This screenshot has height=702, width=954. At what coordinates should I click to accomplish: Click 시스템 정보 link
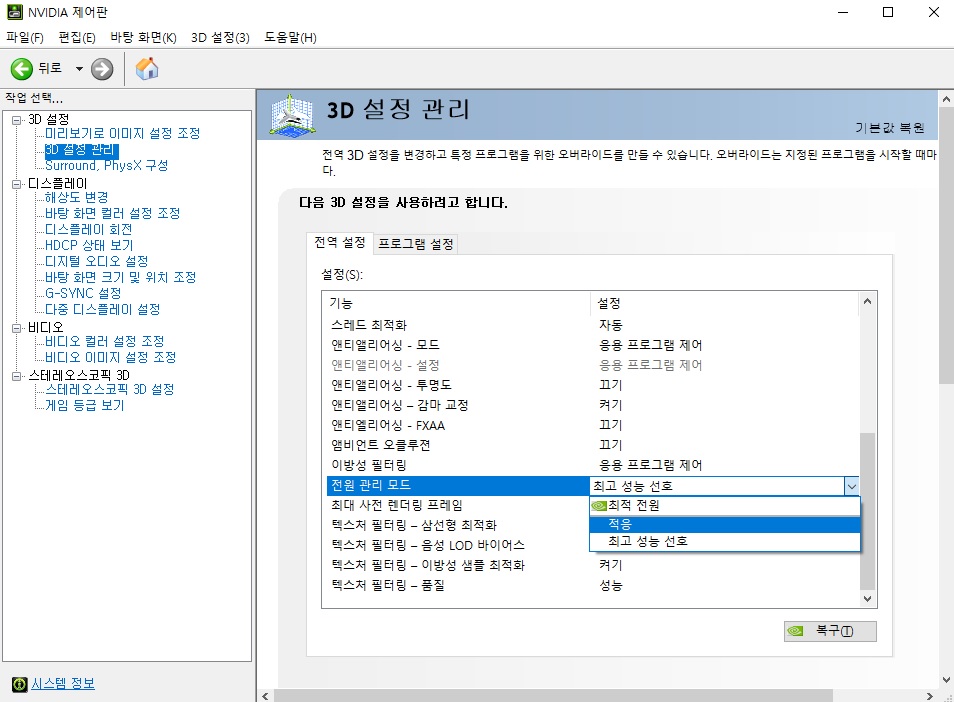[x=63, y=684]
